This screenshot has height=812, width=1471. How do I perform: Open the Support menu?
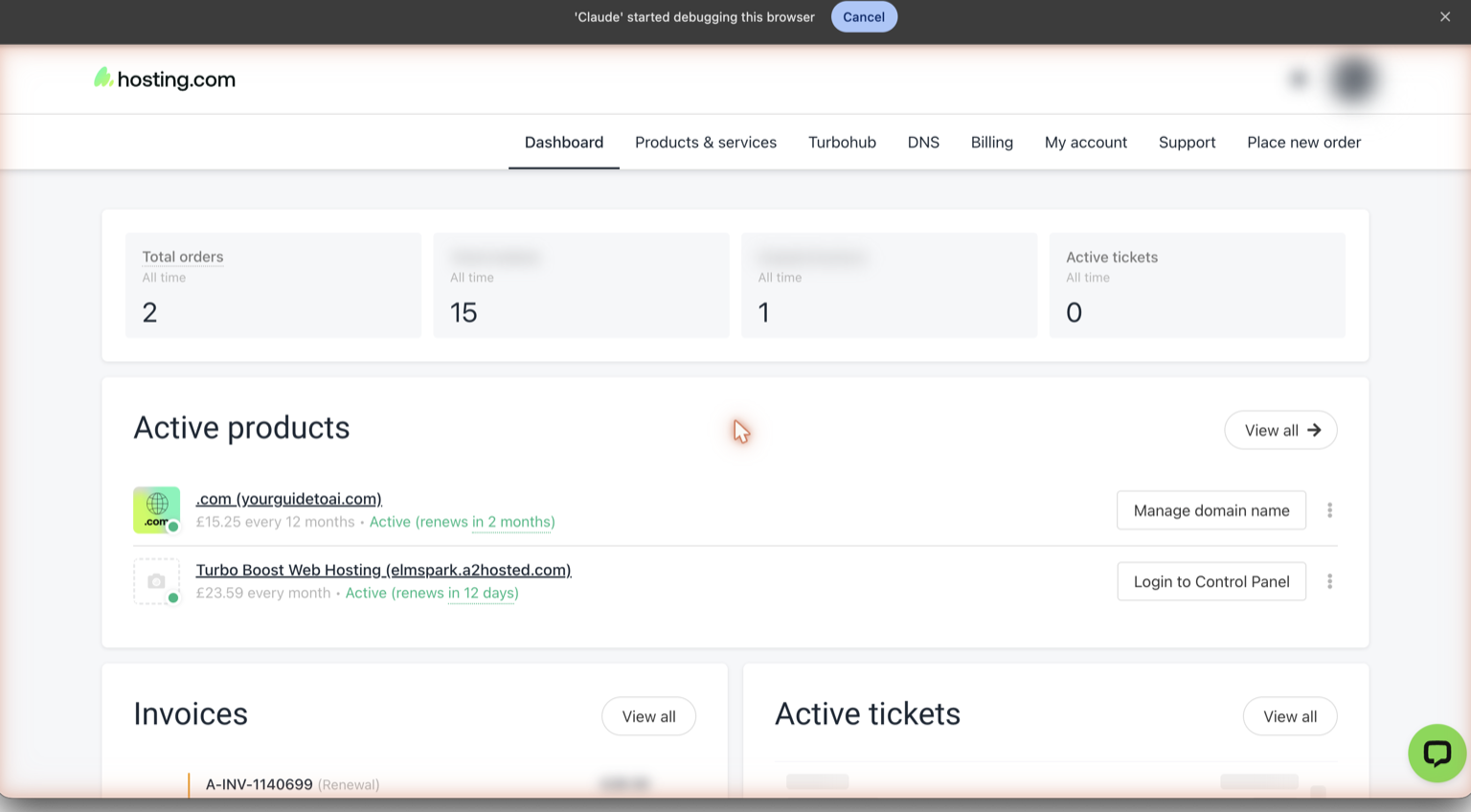[1187, 142]
